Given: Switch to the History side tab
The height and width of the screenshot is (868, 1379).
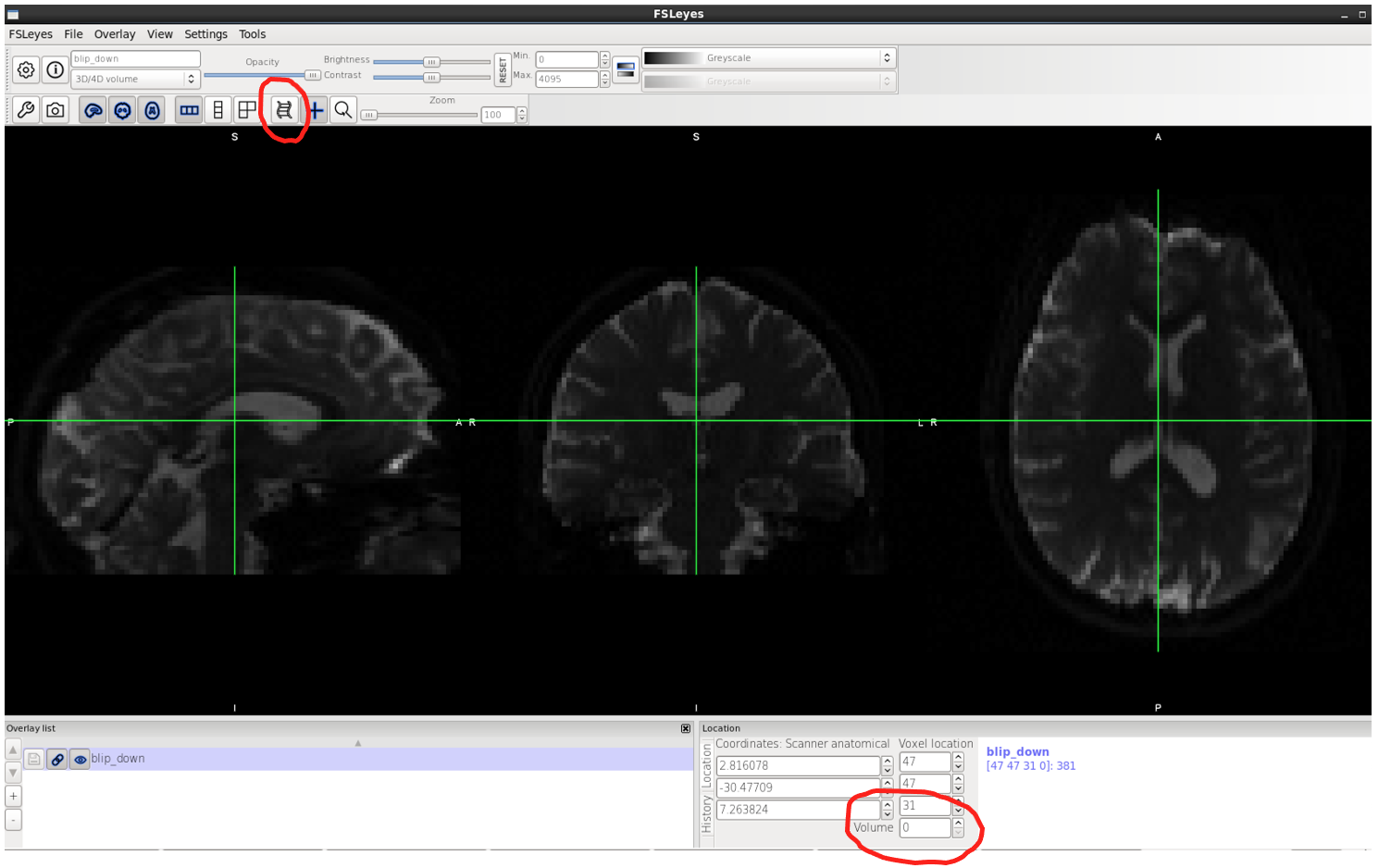Looking at the screenshot, I should point(707,815).
